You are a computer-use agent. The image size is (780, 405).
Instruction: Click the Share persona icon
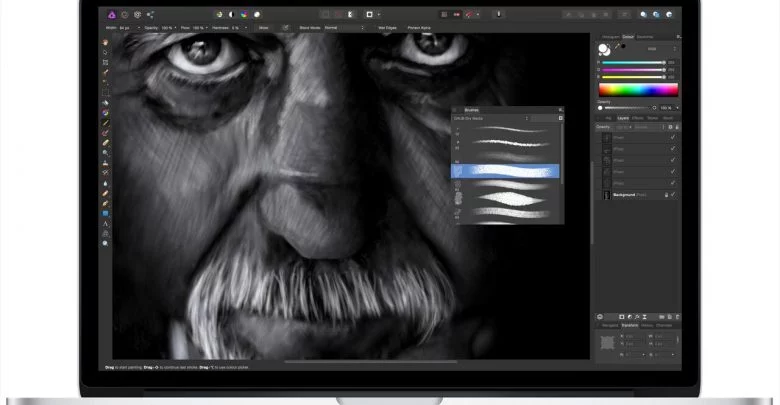[151, 15]
